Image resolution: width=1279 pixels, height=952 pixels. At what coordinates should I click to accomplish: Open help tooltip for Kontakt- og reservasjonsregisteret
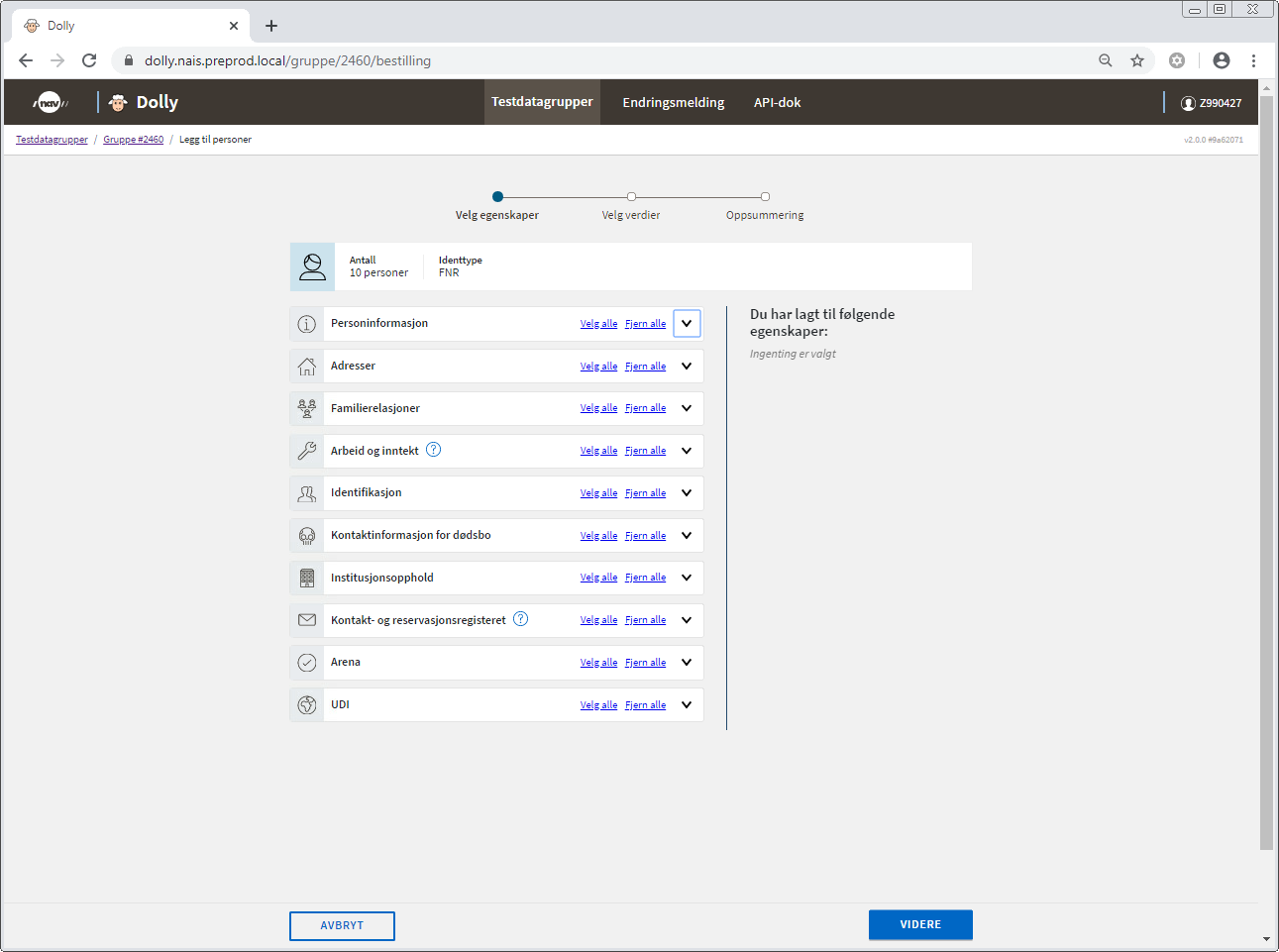tap(521, 619)
